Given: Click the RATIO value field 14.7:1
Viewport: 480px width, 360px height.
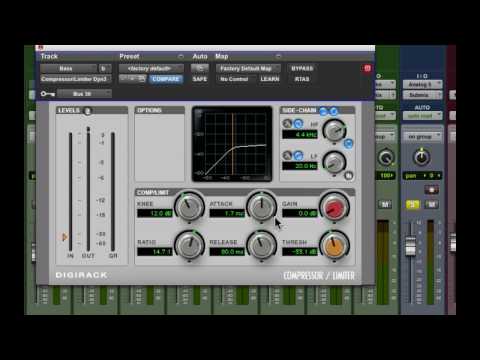Looking at the screenshot, I should (155, 252).
